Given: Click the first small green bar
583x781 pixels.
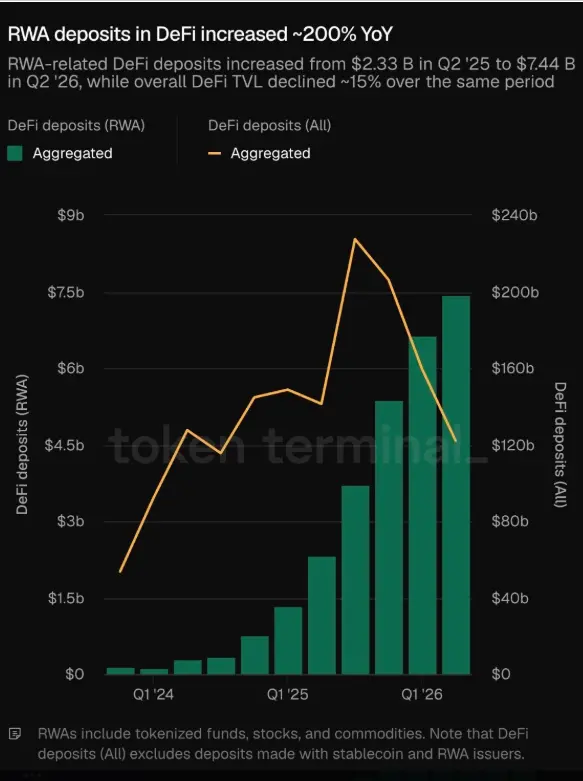Looking at the screenshot, I should [121, 671].
